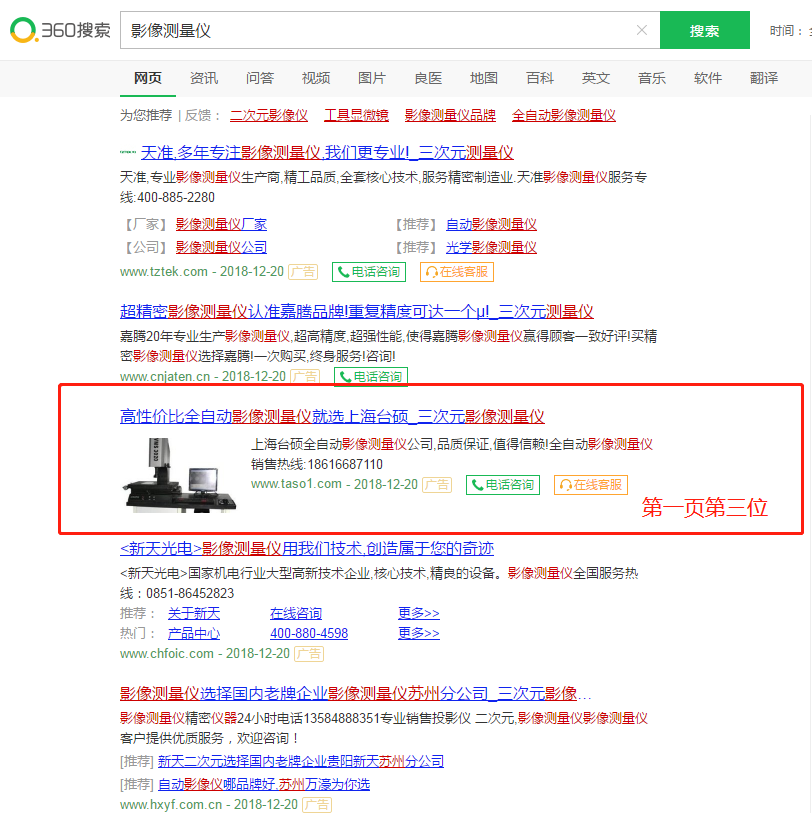The height and width of the screenshot is (813, 812).
Task: Click 电话咨询 button for www.tztek.com
Action: [x=369, y=272]
